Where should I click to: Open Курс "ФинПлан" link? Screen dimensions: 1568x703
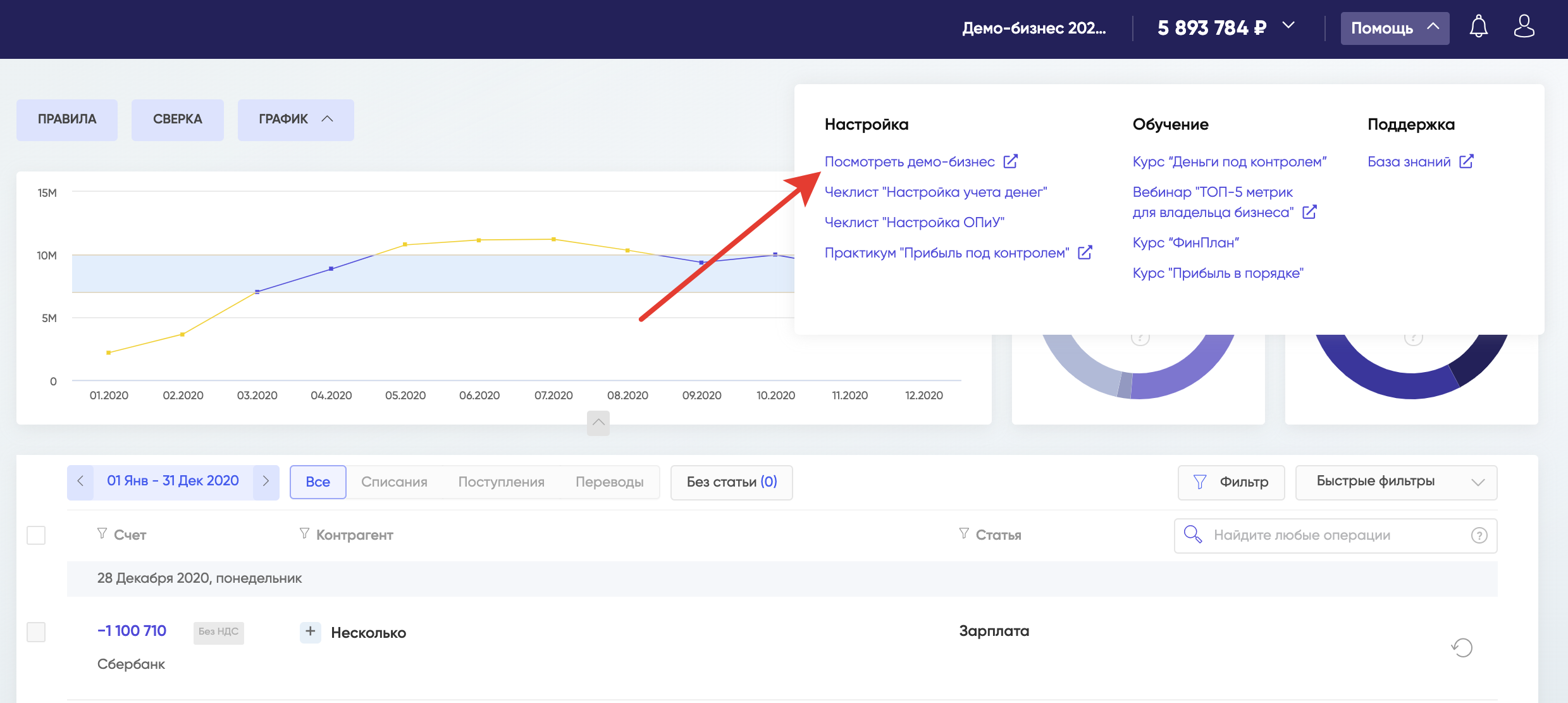click(1185, 243)
